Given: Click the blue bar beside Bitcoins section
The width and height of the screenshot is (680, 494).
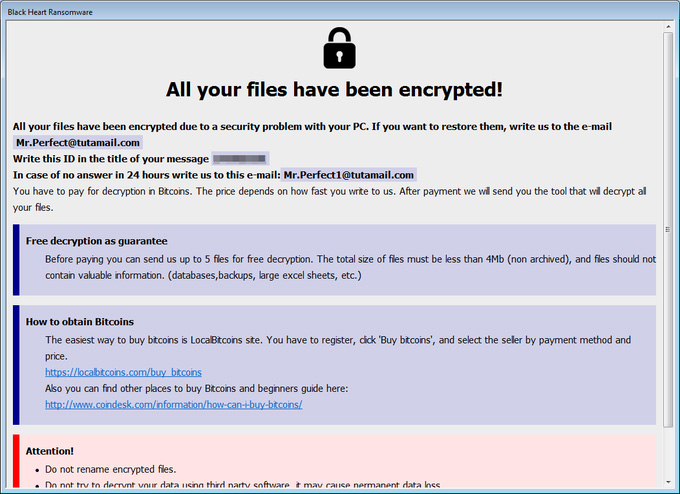Looking at the screenshot, I should pos(16,365).
